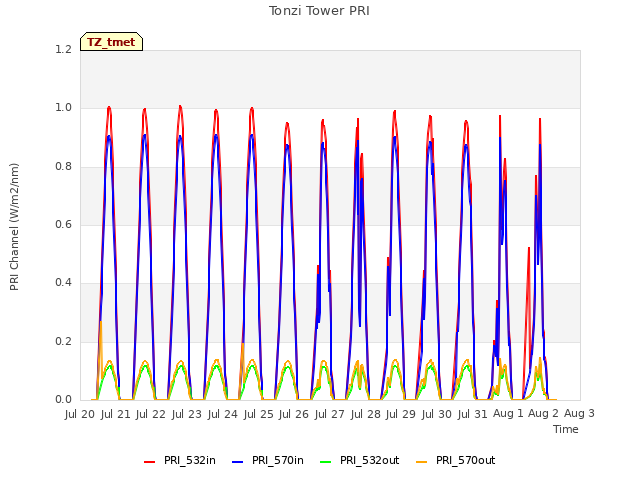Click the Jul 29 x-axis tick label
640x480 pixels.
(401, 414)
